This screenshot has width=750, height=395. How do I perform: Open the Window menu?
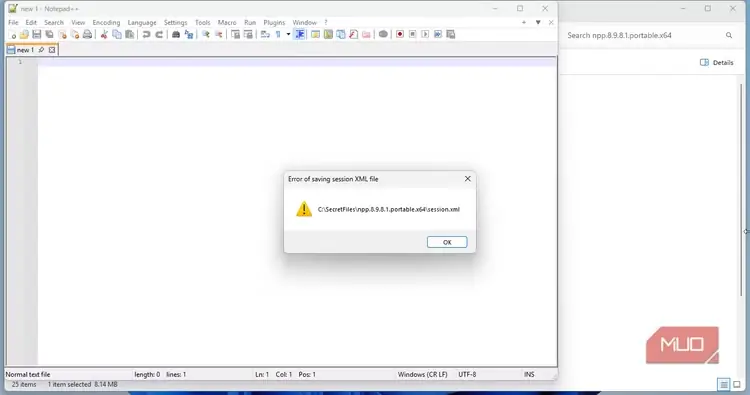[x=305, y=22]
